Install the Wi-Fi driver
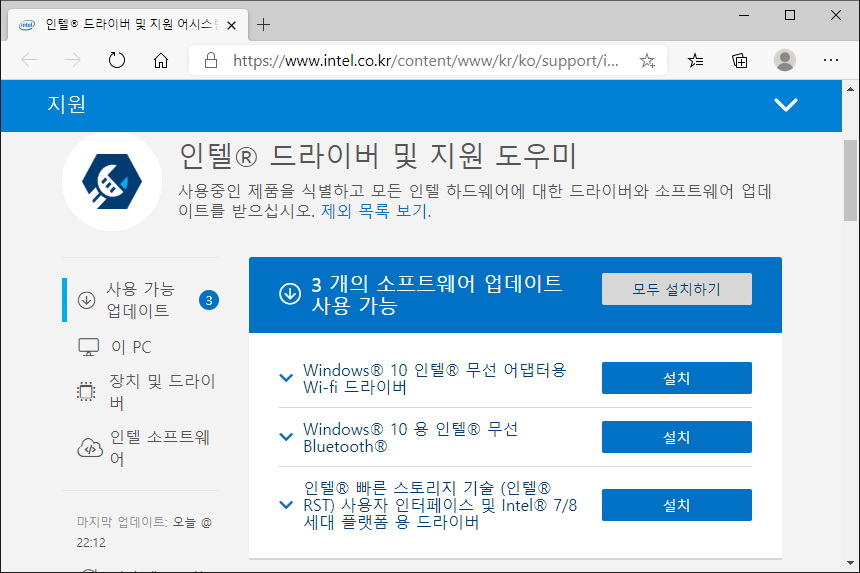 [676, 378]
